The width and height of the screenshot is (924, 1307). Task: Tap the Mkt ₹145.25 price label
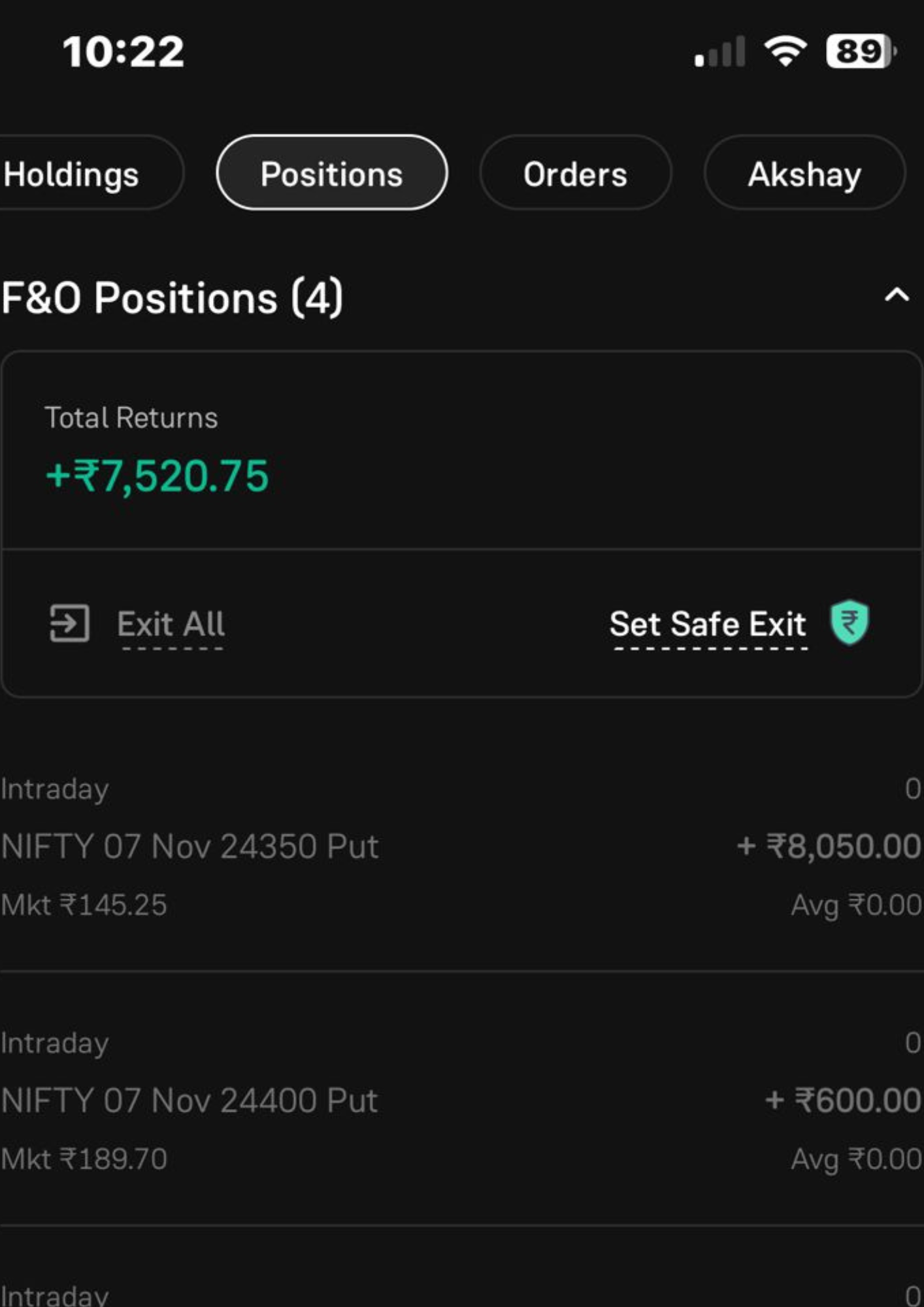point(84,905)
